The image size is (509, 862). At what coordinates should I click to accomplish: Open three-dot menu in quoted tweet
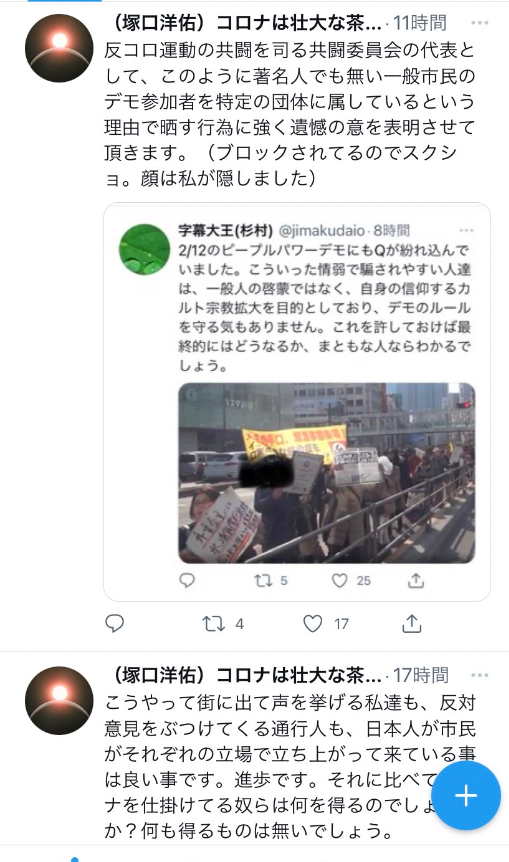click(466, 230)
